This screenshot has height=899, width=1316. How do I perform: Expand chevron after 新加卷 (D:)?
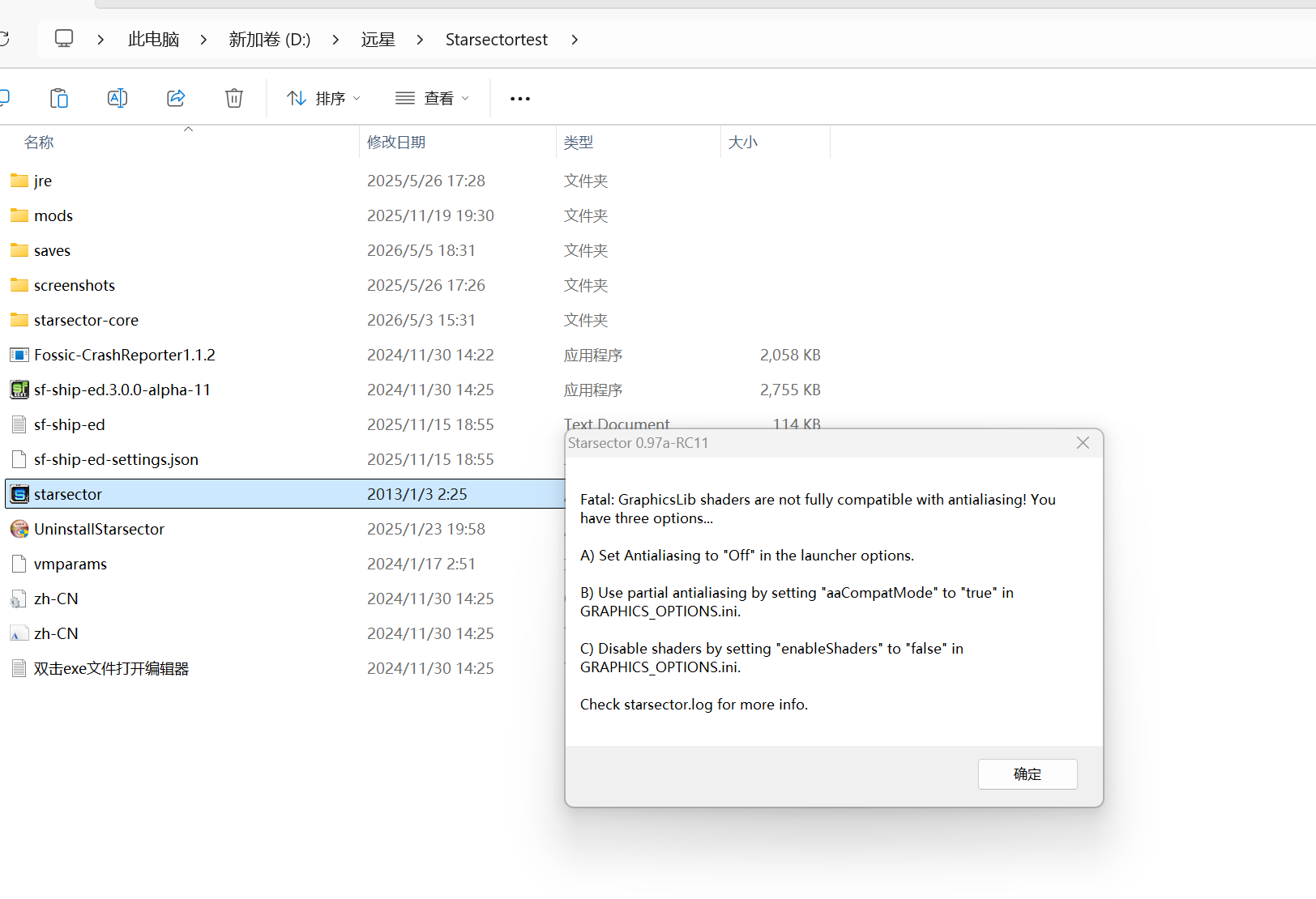click(335, 40)
